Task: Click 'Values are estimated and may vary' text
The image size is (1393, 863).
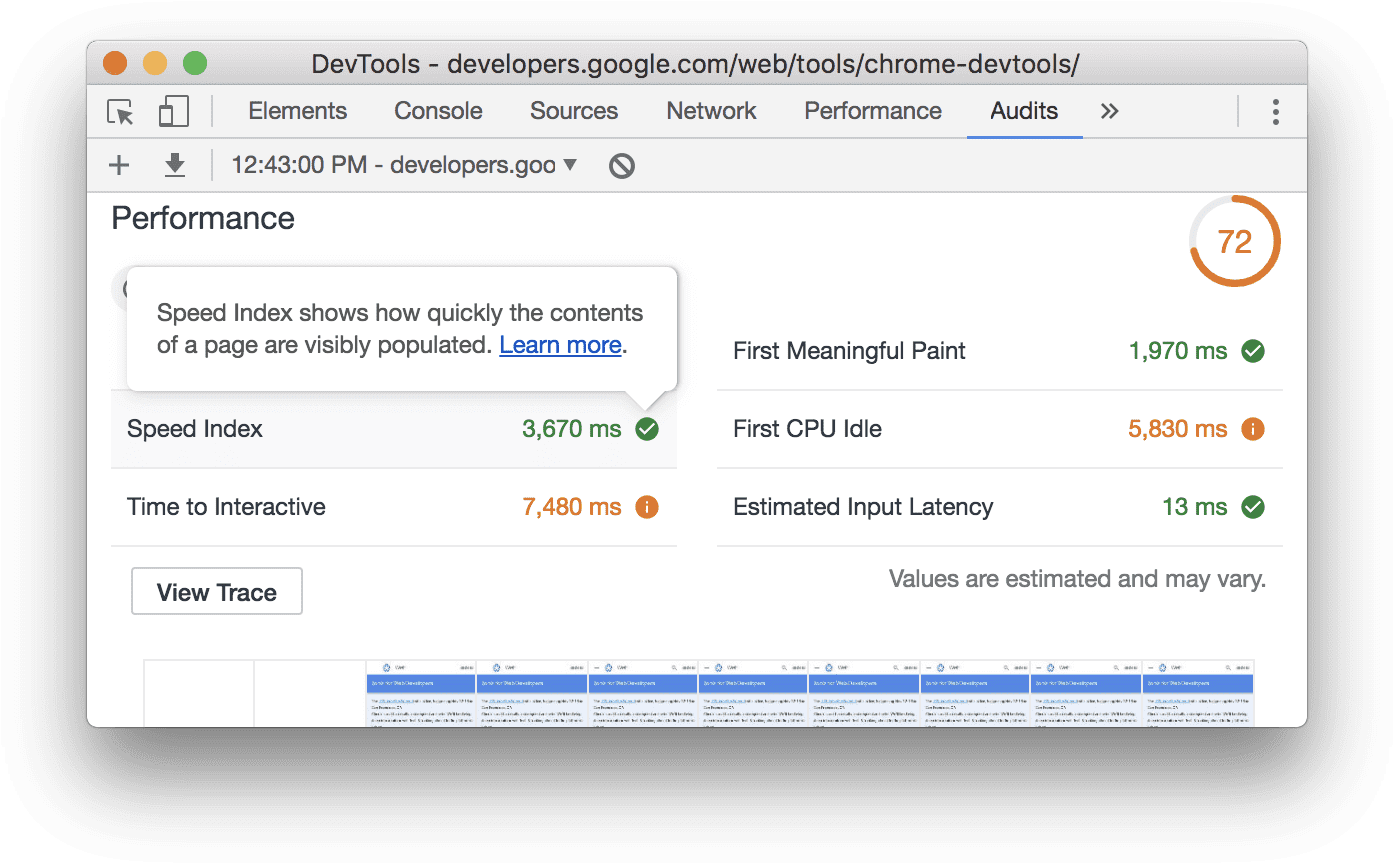Action: [1077, 579]
